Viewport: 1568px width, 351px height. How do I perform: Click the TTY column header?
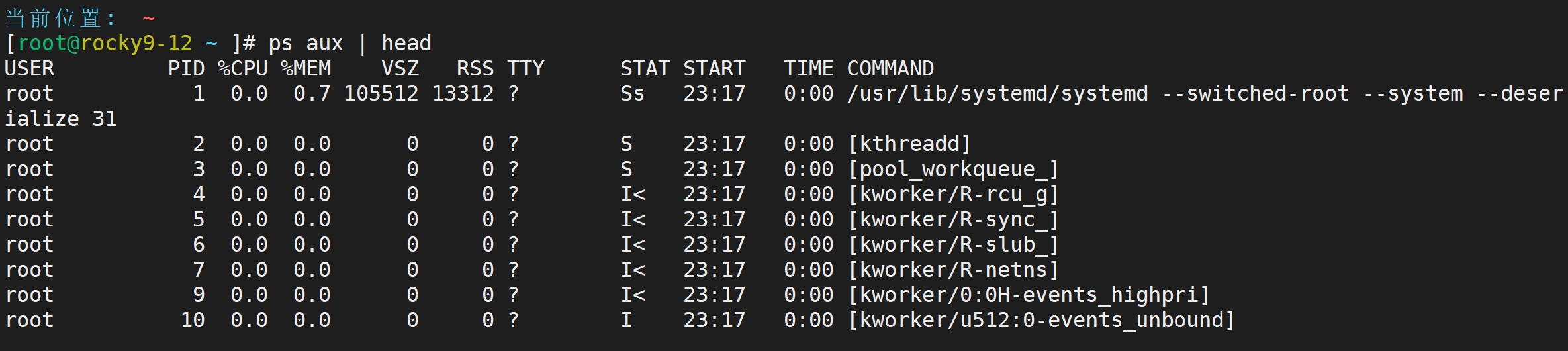click(526, 69)
